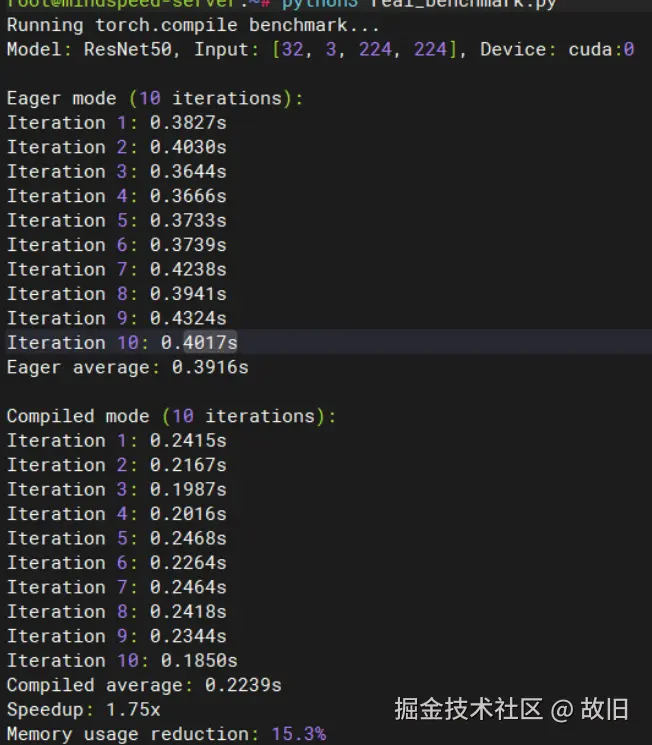652x745 pixels.
Task: Select the eager line 'Iteration 4: 0.3666s'
Action: coord(116,196)
